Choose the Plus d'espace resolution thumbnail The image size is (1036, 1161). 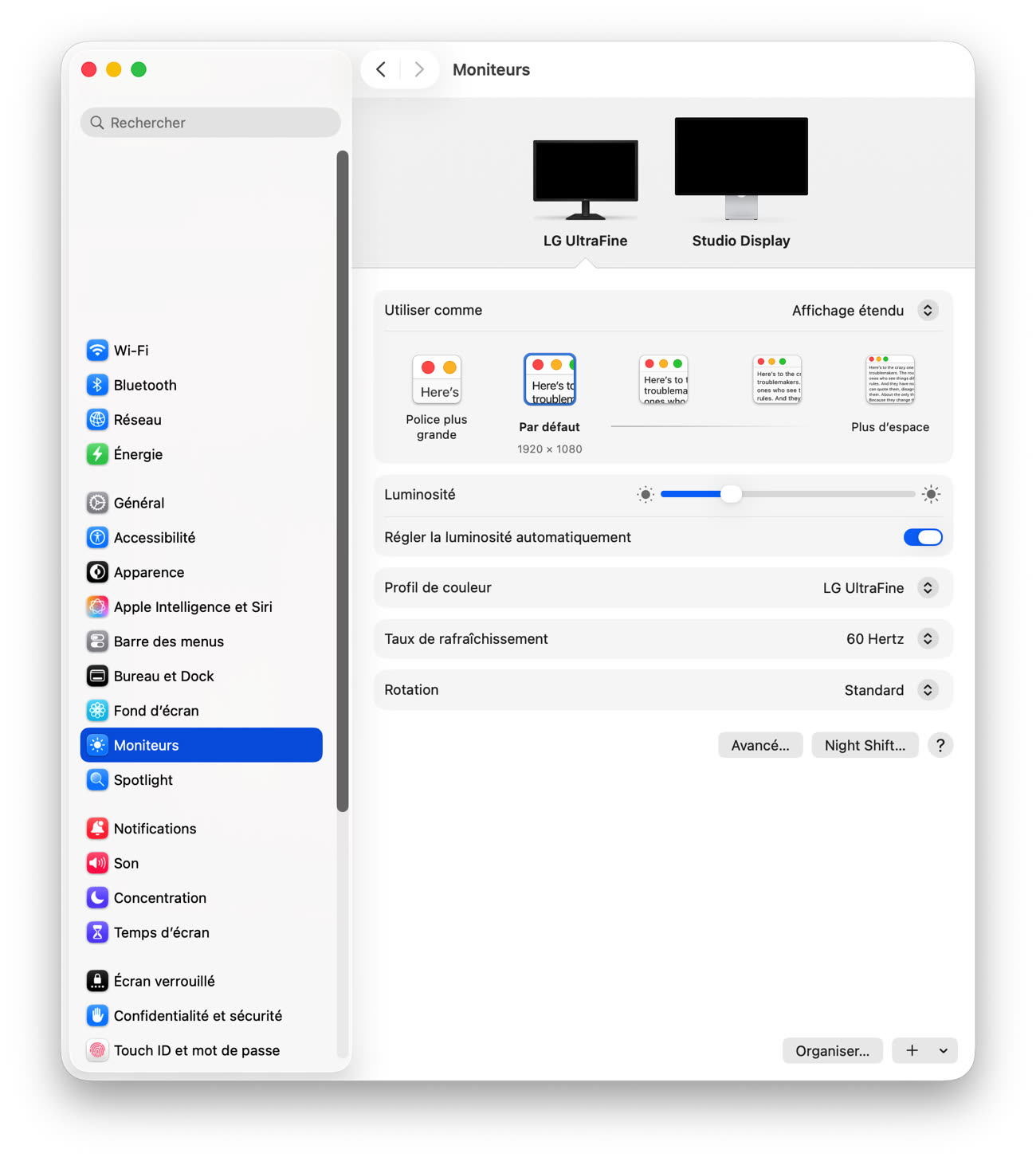[890, 380]
